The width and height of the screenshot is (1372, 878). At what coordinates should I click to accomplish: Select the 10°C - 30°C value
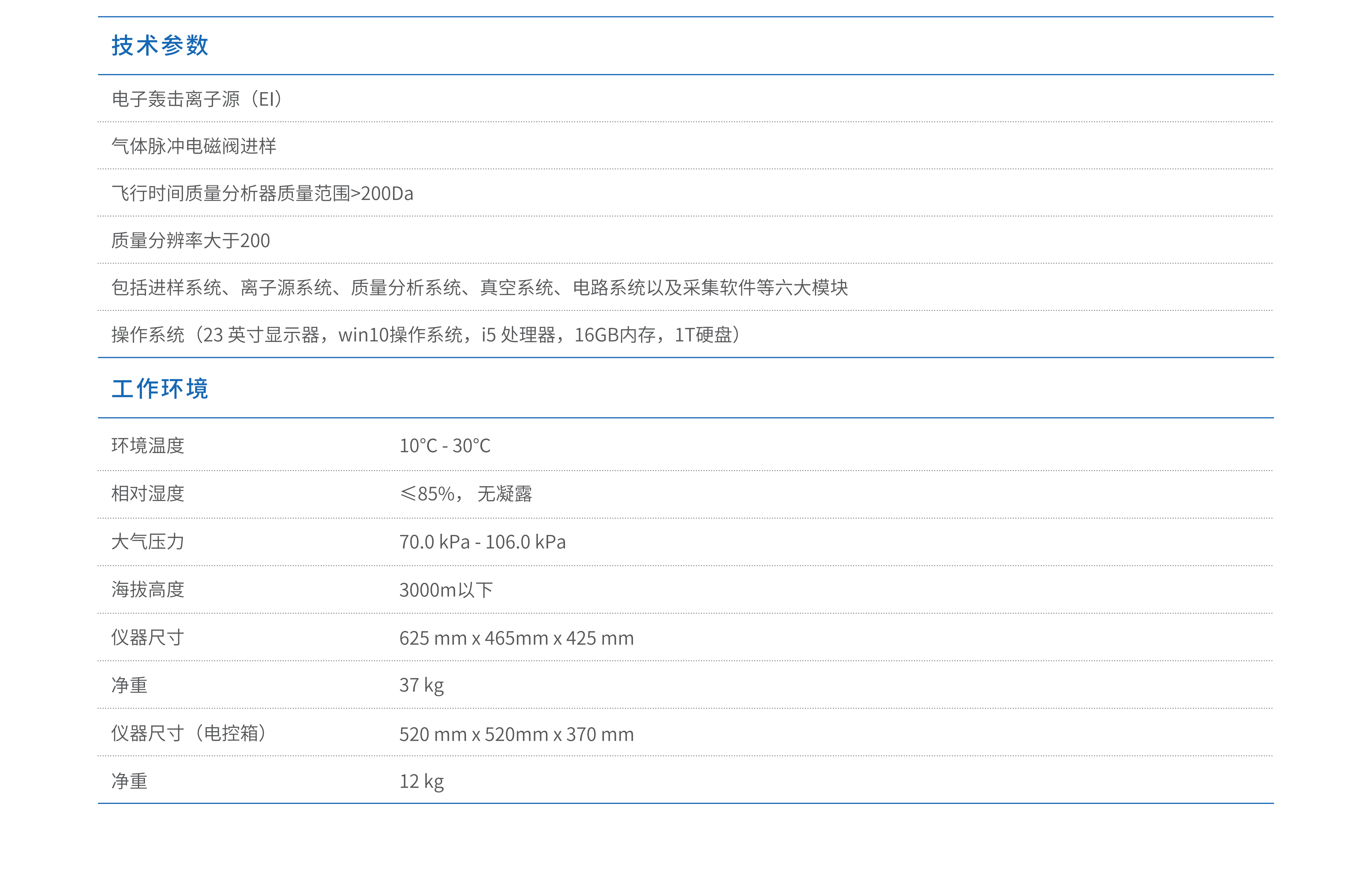[445, 445]
